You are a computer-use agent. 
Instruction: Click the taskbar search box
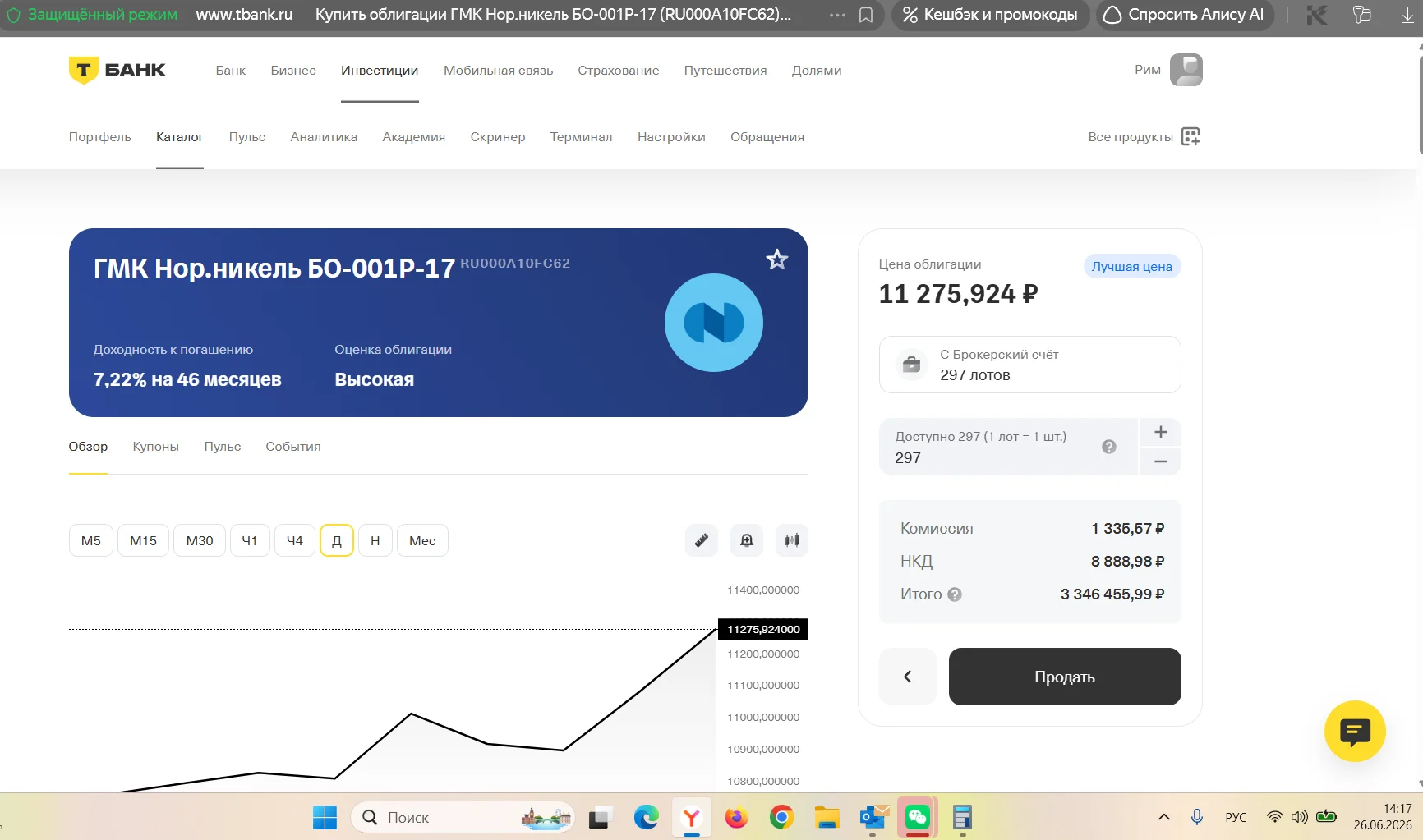pos(463,817)
